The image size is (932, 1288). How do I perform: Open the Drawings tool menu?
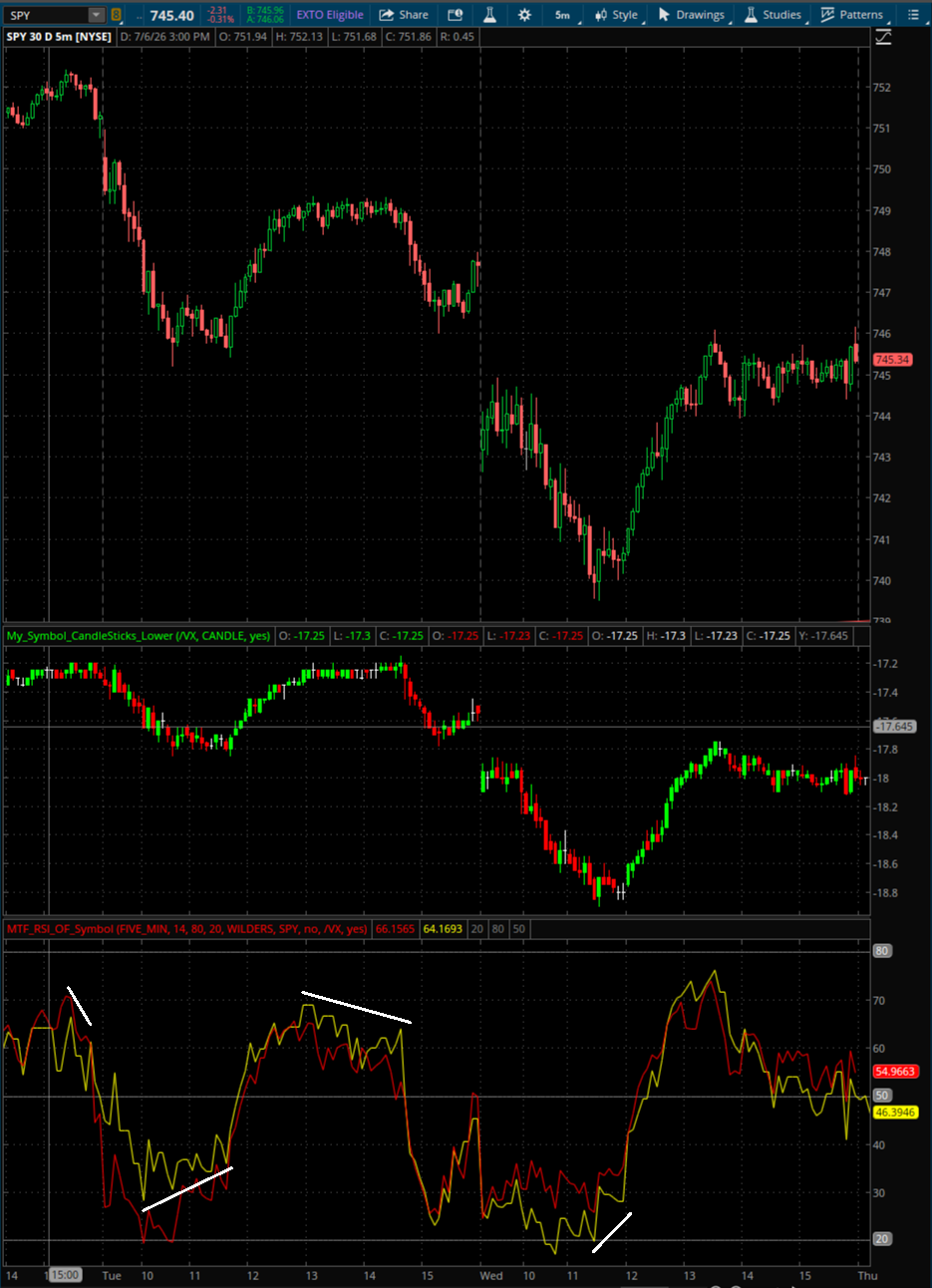click(691, 15)
